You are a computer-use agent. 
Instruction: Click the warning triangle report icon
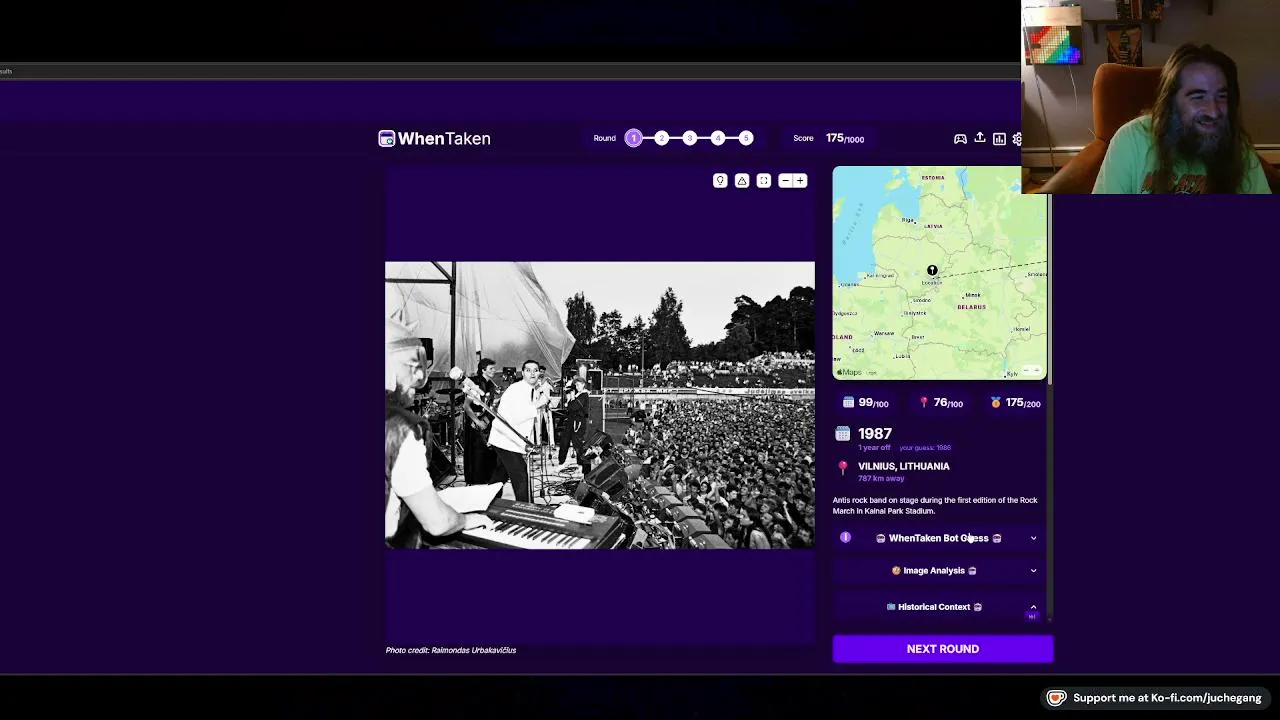742,181
